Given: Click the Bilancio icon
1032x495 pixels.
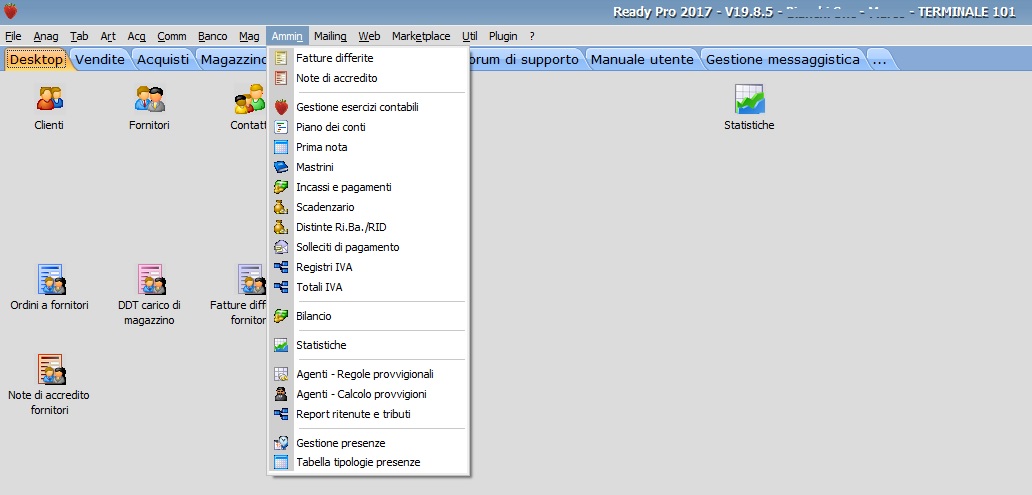Looking at the screenshot, I should (x=281, y=316).
